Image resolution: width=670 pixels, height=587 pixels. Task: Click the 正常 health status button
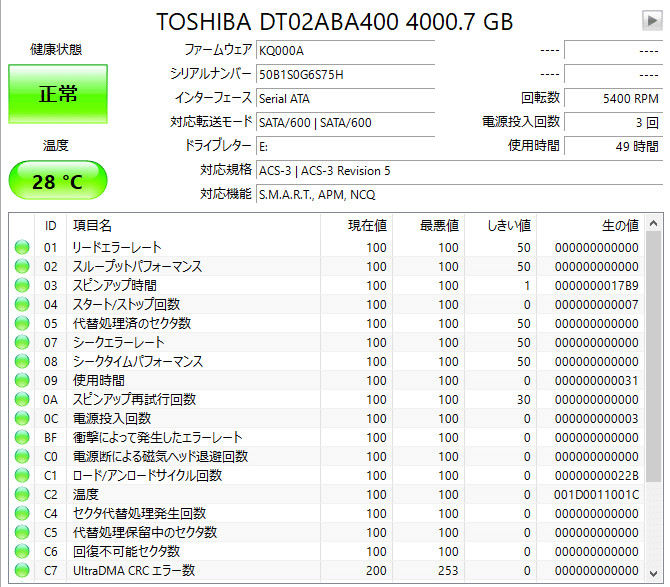click(x=58, y=94)
